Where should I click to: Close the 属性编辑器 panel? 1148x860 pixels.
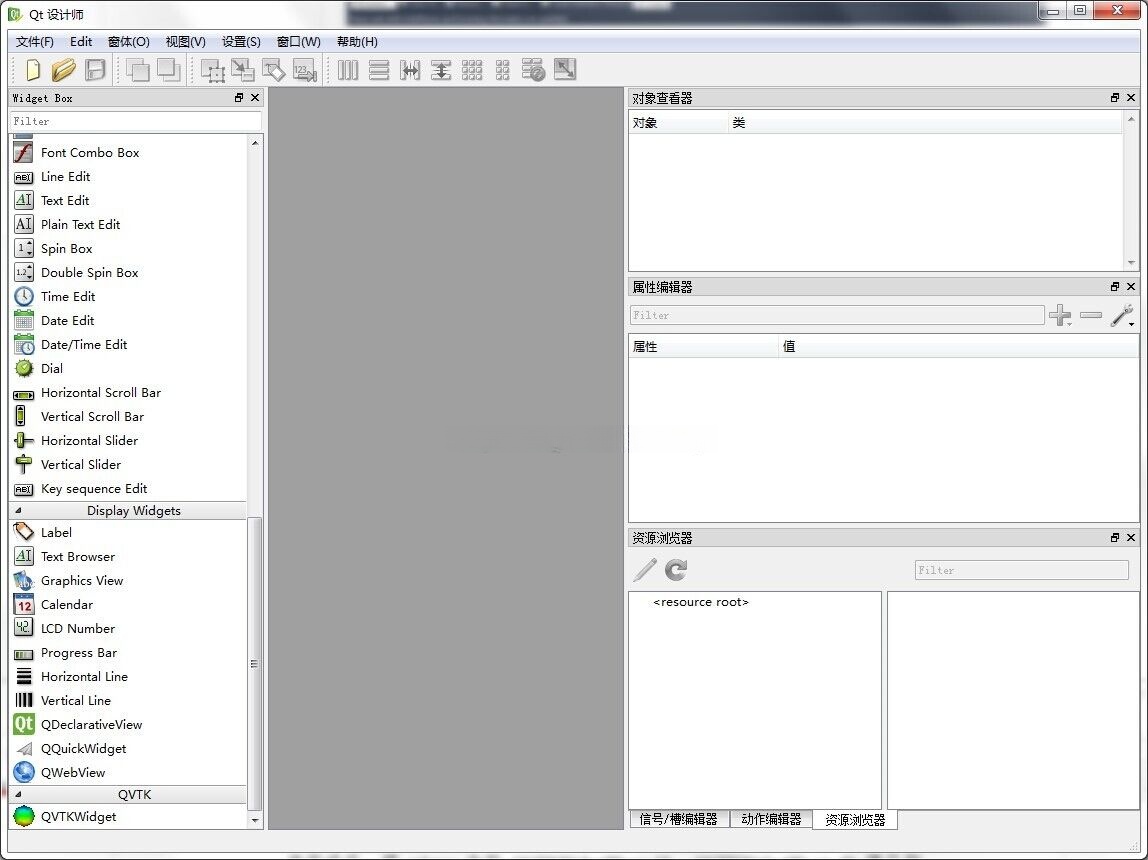1131,286
